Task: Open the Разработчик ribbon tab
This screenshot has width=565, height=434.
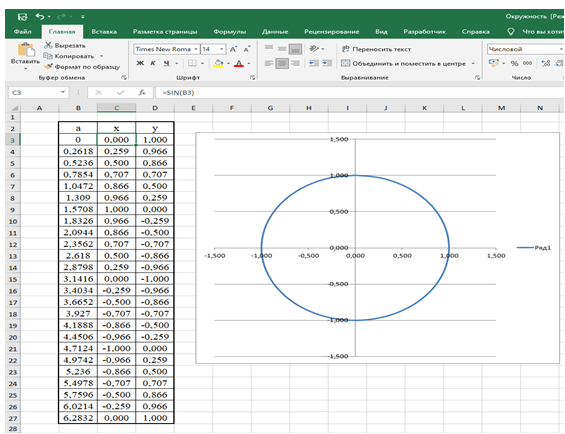Action: [x=424, y=32]
